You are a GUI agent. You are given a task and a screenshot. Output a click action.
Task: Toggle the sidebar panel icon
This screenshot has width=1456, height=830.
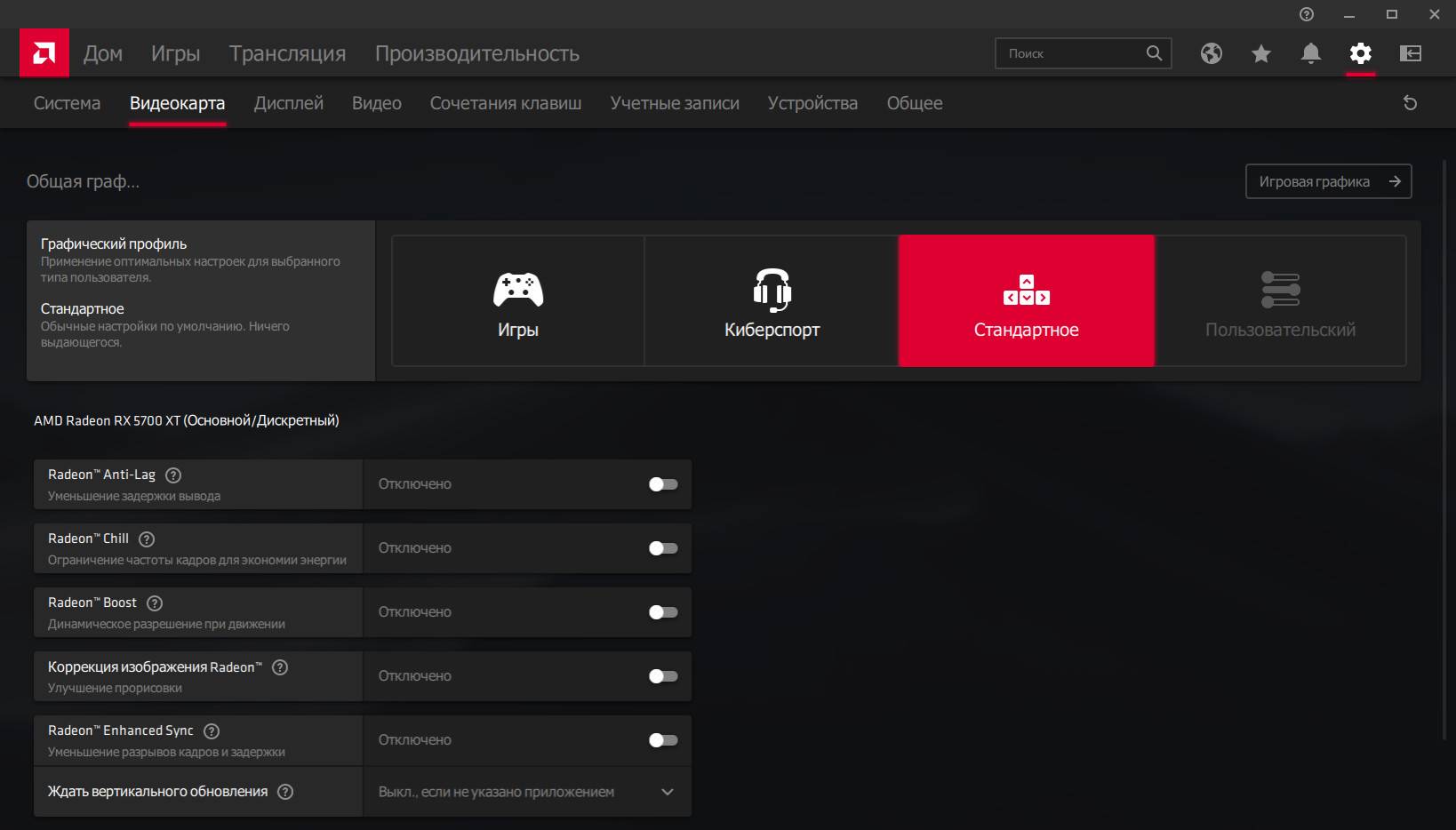point(1411,53)
